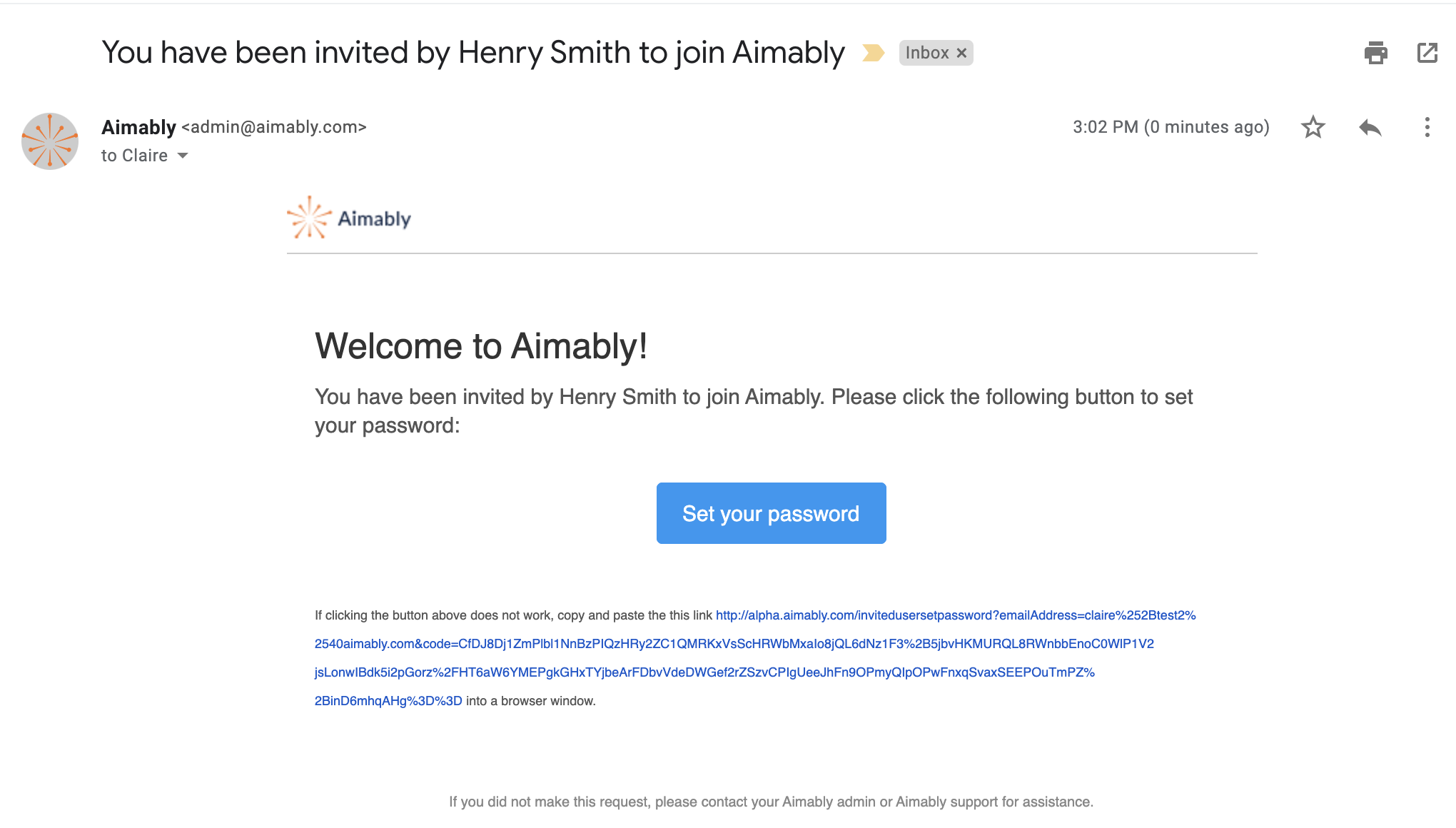Star this message from Aimably

[1313, 127]
